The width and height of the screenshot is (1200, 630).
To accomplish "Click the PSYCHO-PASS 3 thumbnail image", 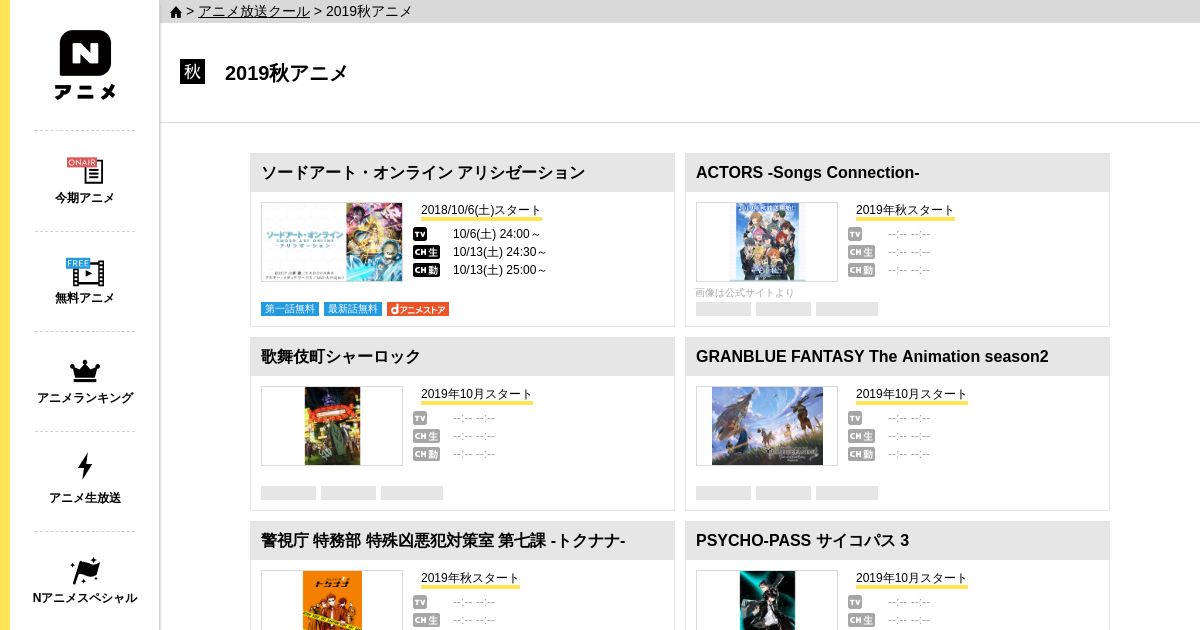I will click(767, 600).
